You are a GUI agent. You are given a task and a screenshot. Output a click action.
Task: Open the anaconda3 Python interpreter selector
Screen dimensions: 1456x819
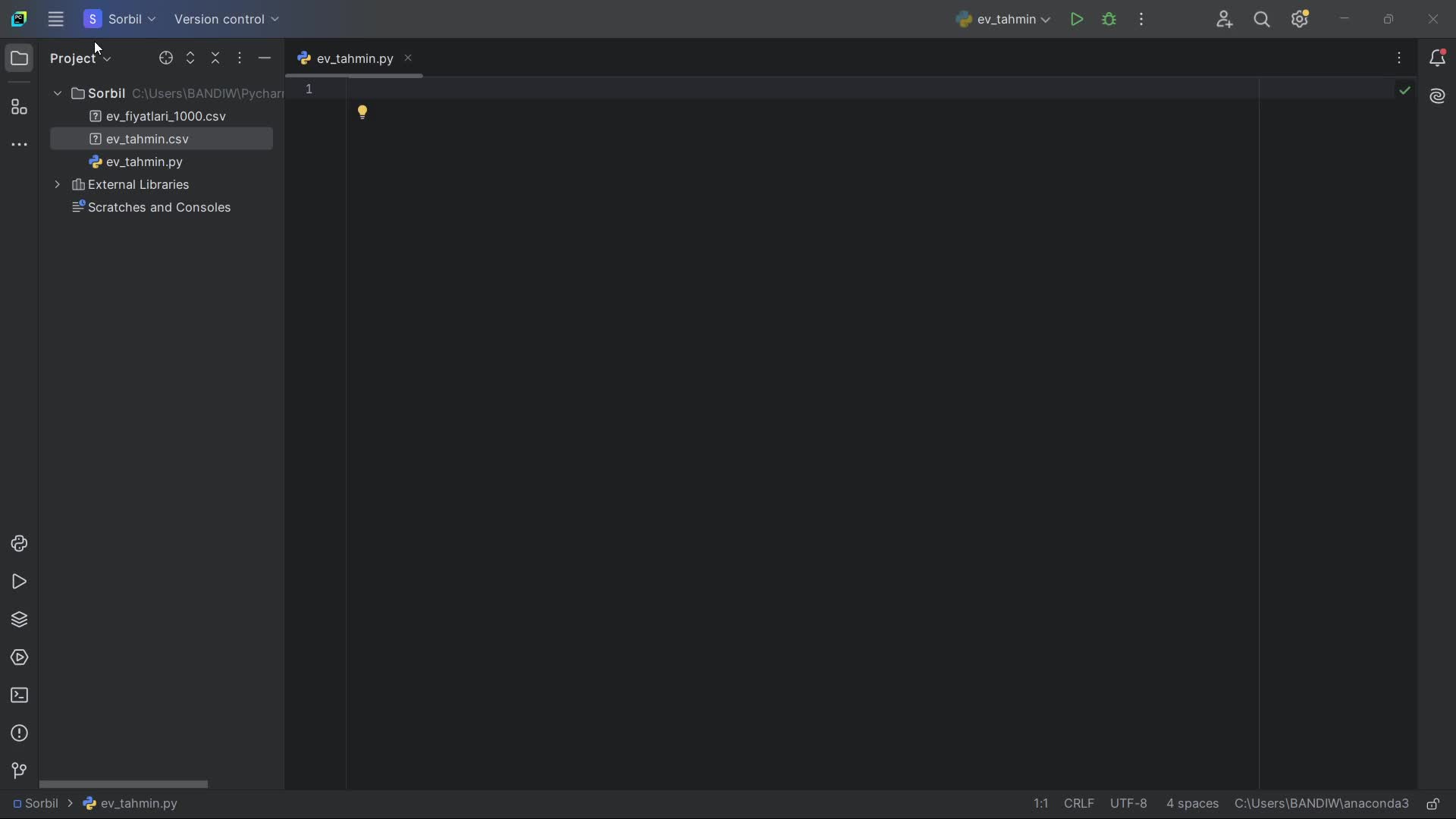(x=1322, y=804)
